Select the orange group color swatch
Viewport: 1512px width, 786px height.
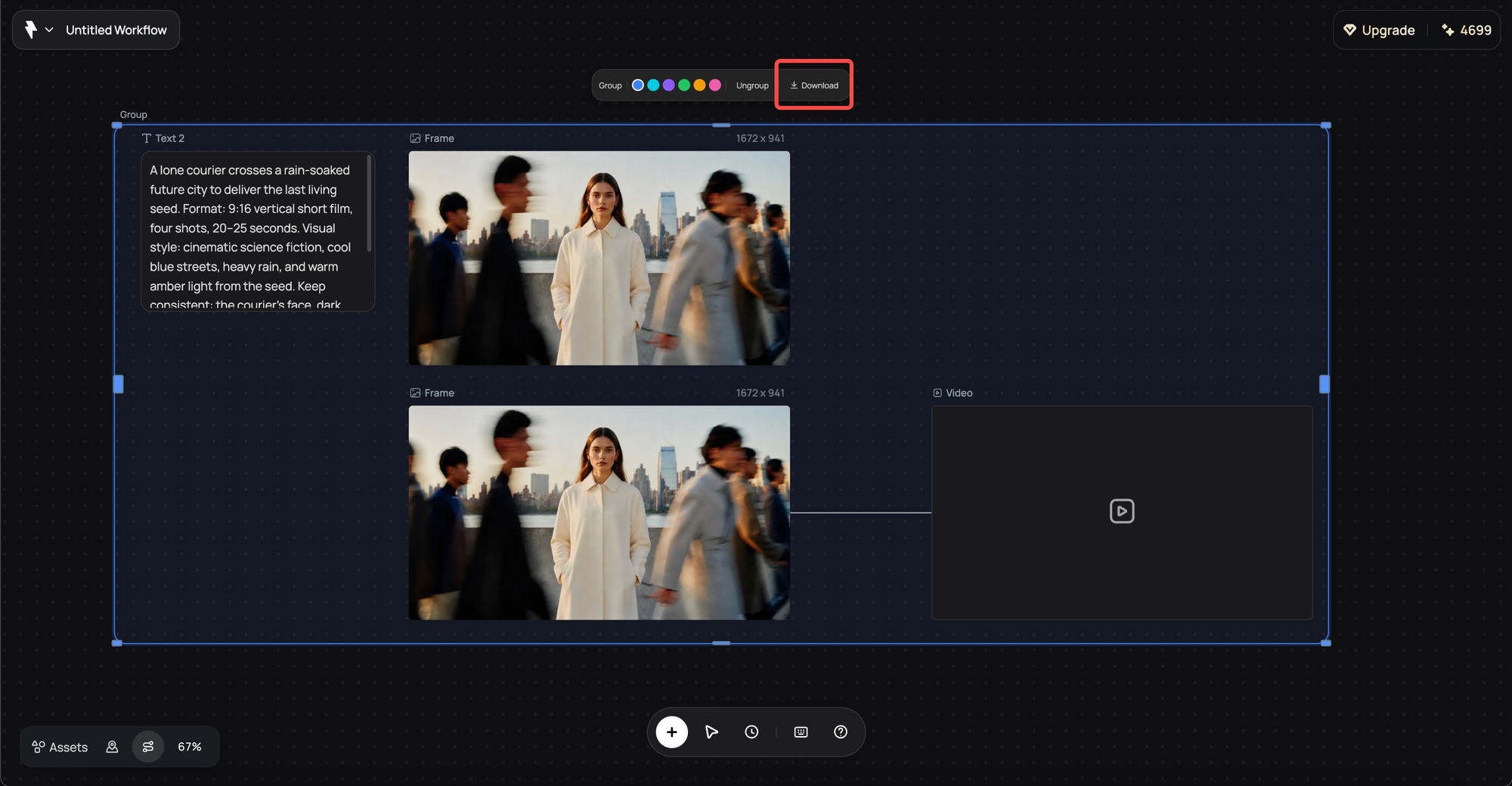coord(699,85)
